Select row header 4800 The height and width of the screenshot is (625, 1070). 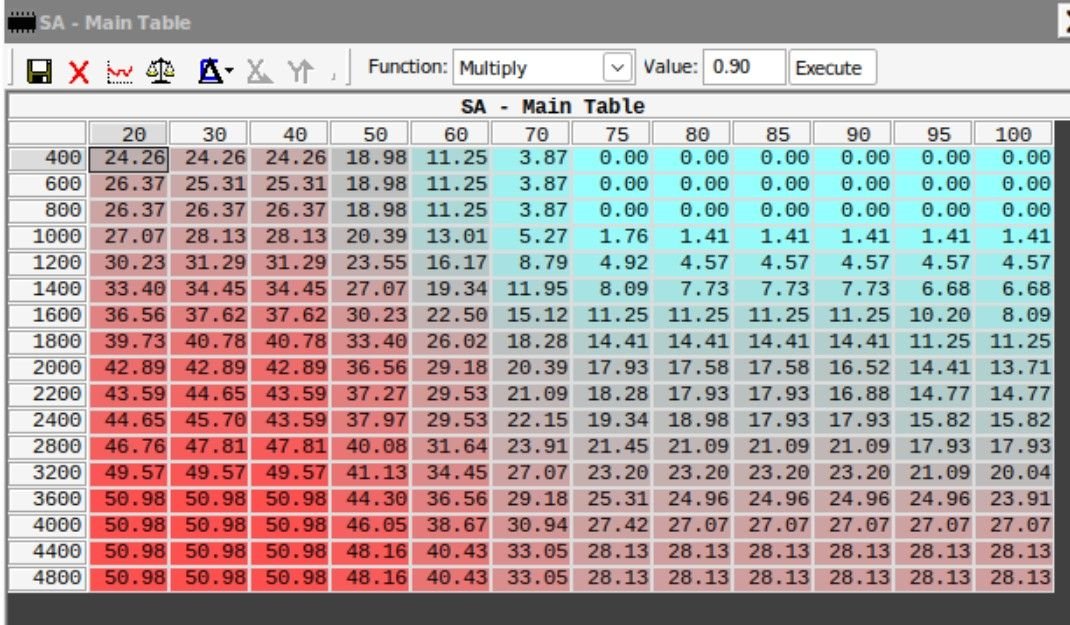[x=47, y=578]
